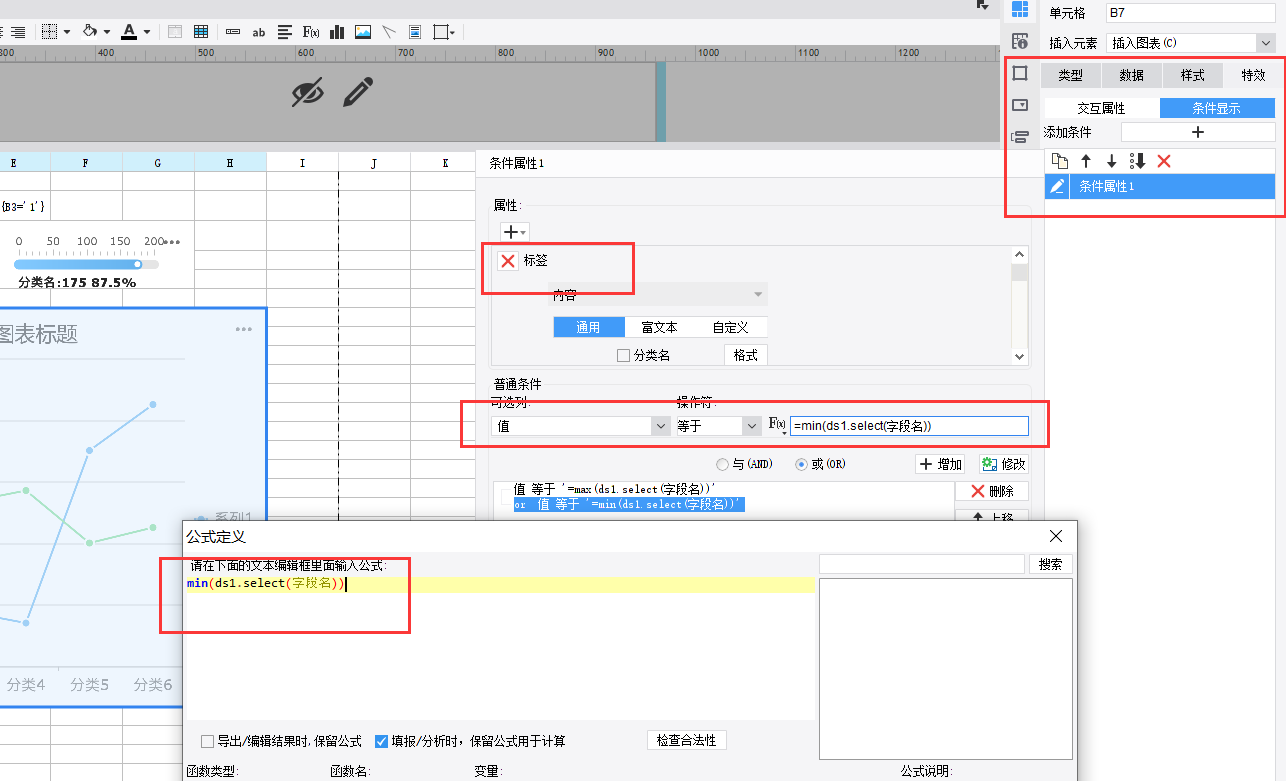Open the cell attributes info panel icon

click(1019, 41)
